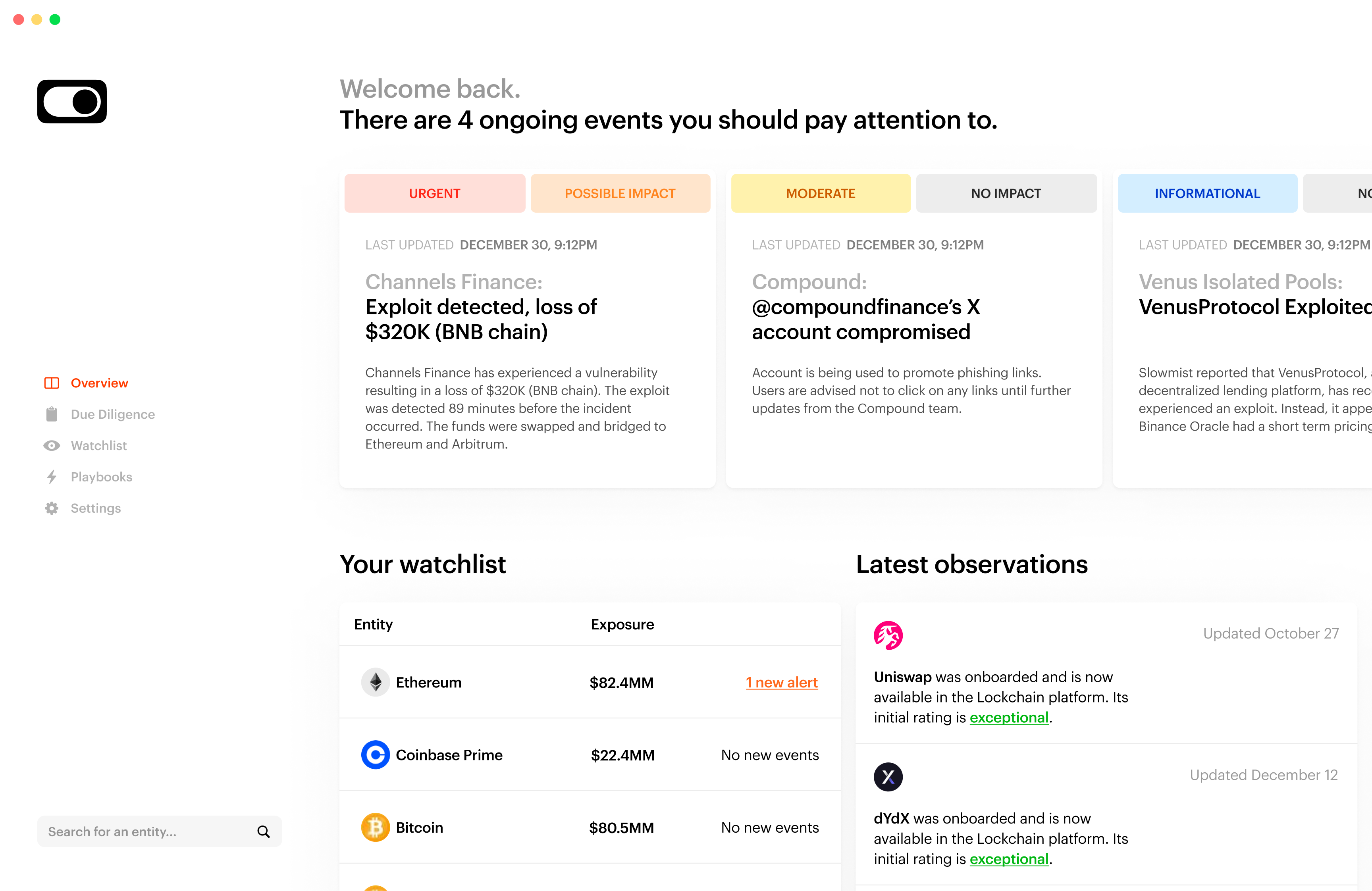The height and width of the screenshot is (891, 1372).
Task: Select the URGENT severity badge
Action: pos(435,194)
